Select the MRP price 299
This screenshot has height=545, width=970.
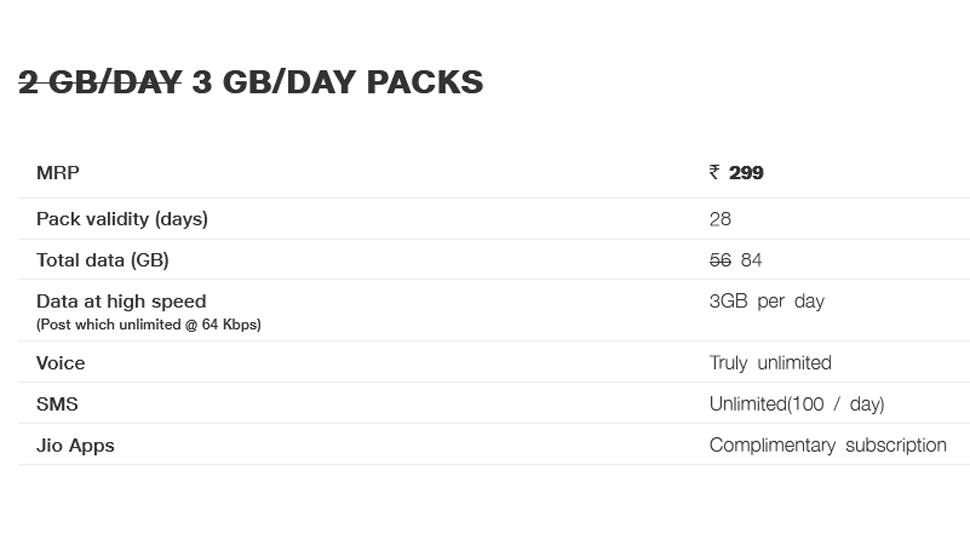point(746,173)
